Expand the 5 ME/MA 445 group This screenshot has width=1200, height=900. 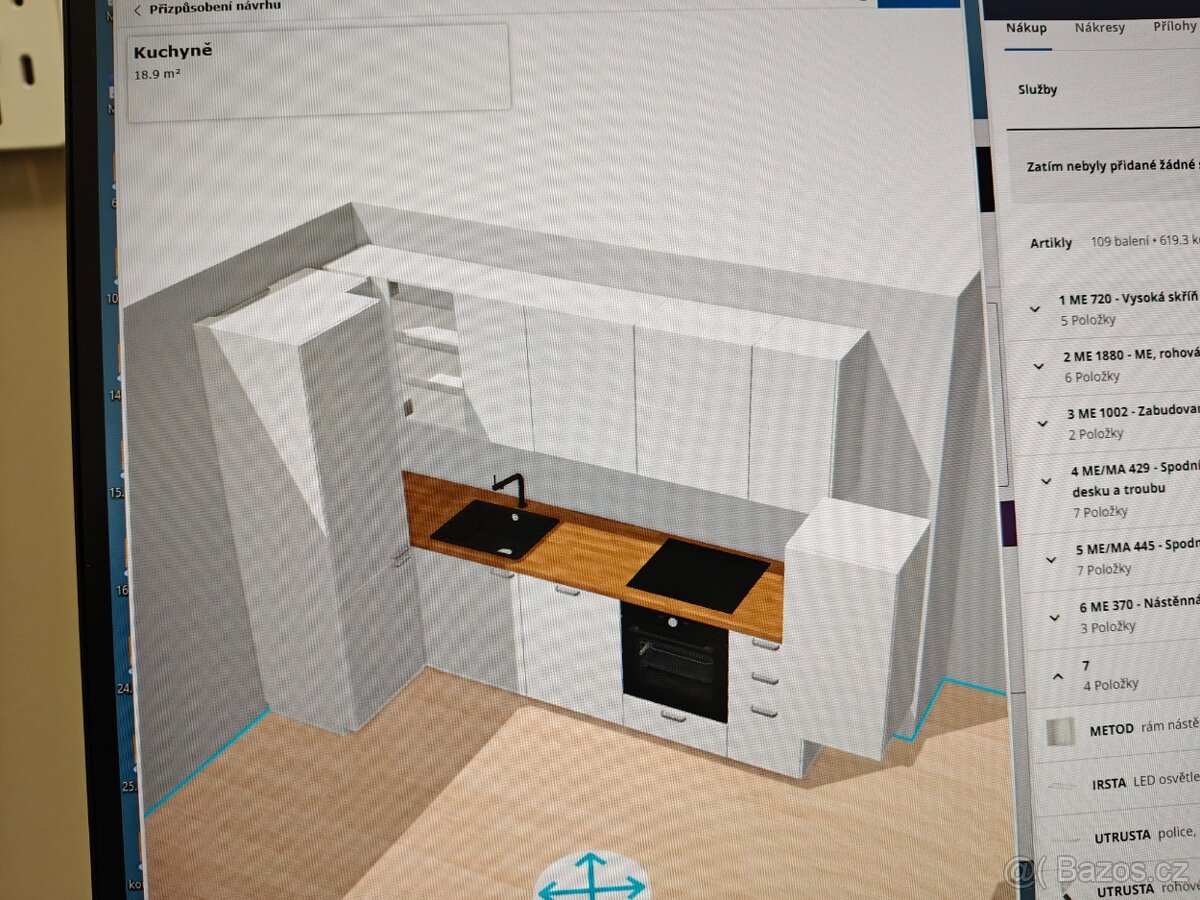pyautogui.click(x=1050, y=559)
